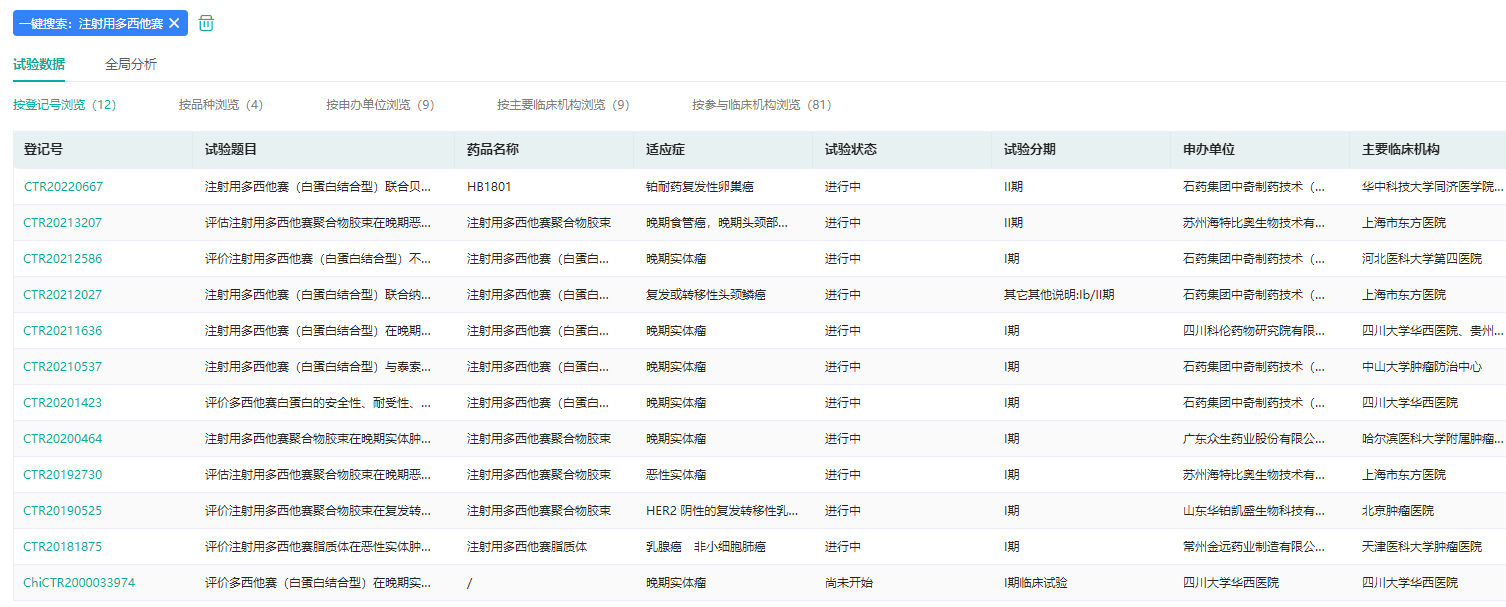
Task: Open registration link CTR20220667
Action: coord(63,187)
